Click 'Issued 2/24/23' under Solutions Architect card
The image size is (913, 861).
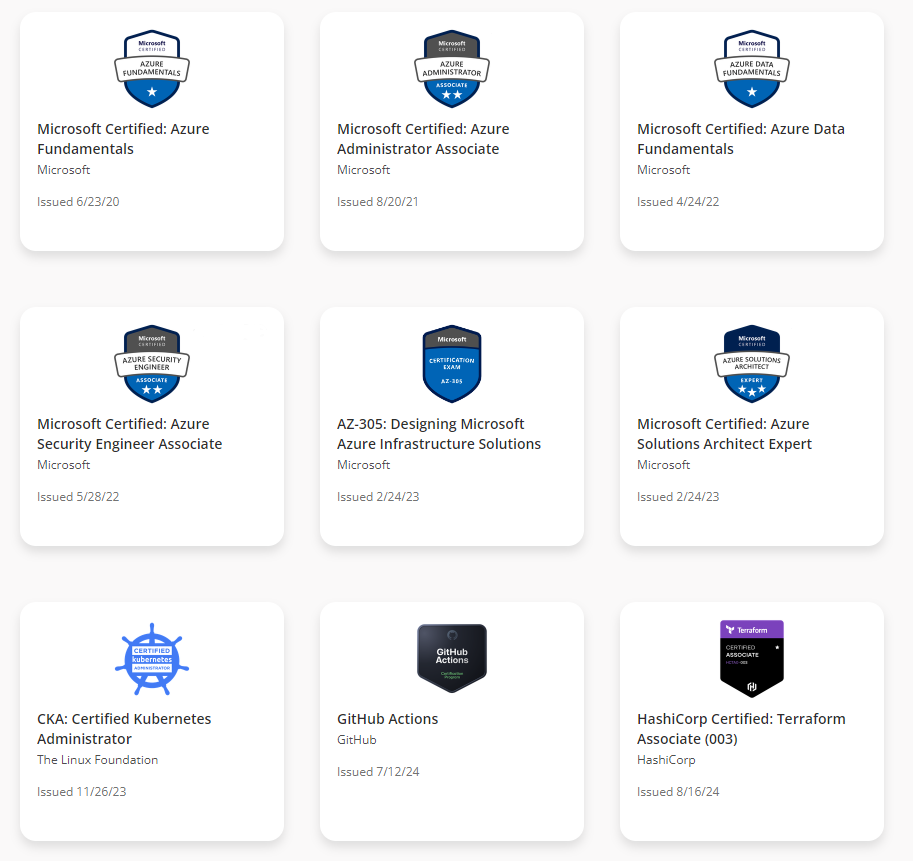click(x=678, y=497)
